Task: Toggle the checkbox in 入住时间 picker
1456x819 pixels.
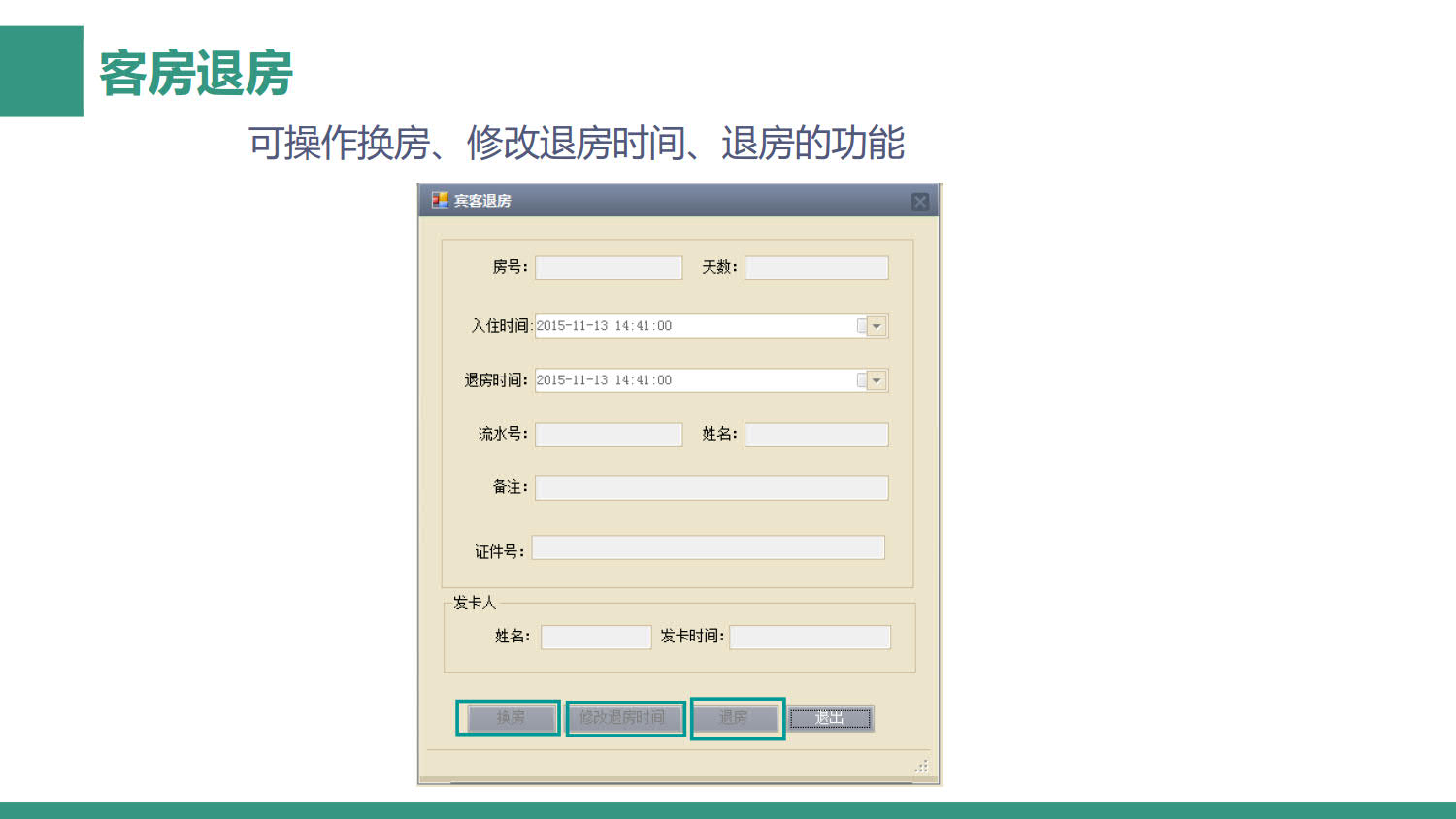Action: (861, 326)
